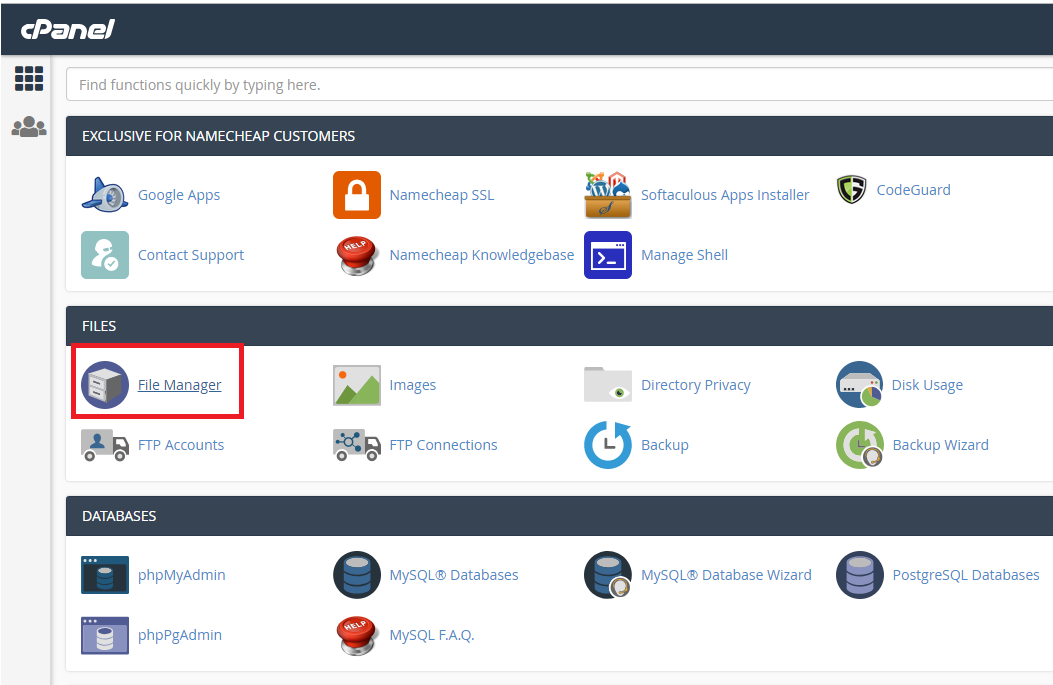Open the FTP Accounts link
This screenshot has height=685, width=1053.
coord(181,445)
